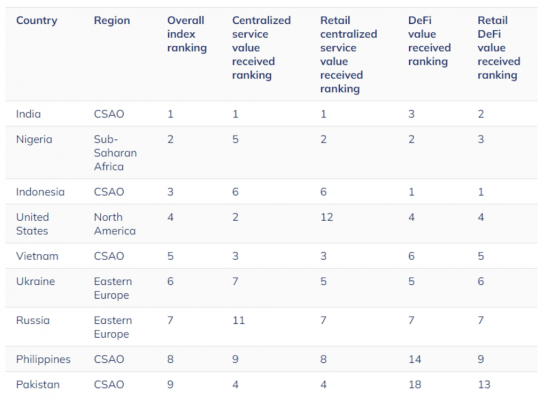Image resolution: width=540 pixels, height=400 pixels.
Task: Select the Nigeria country cell
Action: click(x=34, y=140)
